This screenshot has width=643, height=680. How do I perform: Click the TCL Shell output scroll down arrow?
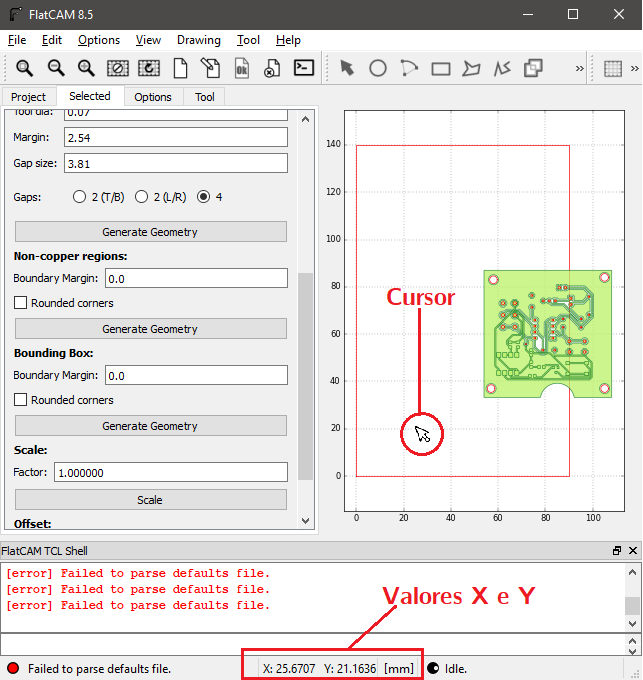click(632, 624)
